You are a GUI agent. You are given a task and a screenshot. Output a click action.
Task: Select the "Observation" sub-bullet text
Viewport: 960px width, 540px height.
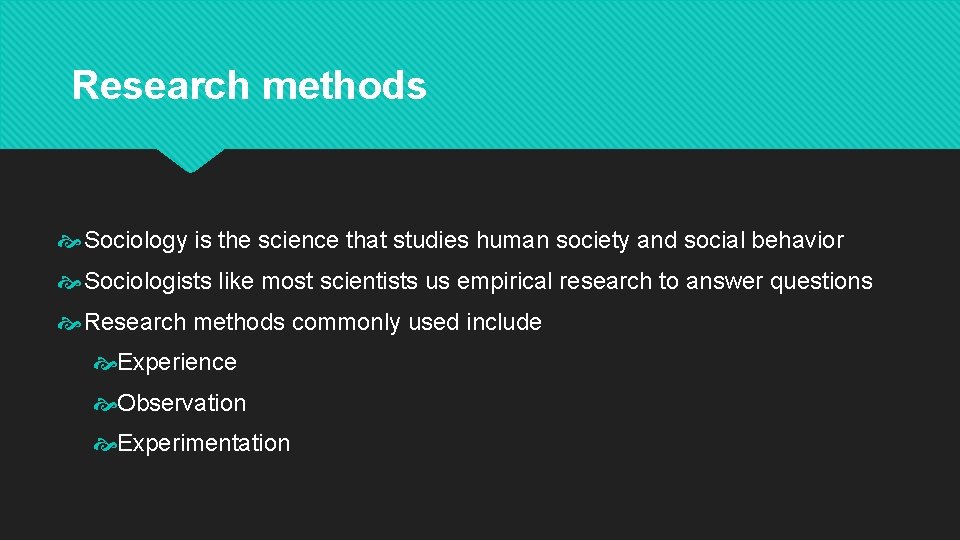[x=181, y=404]
